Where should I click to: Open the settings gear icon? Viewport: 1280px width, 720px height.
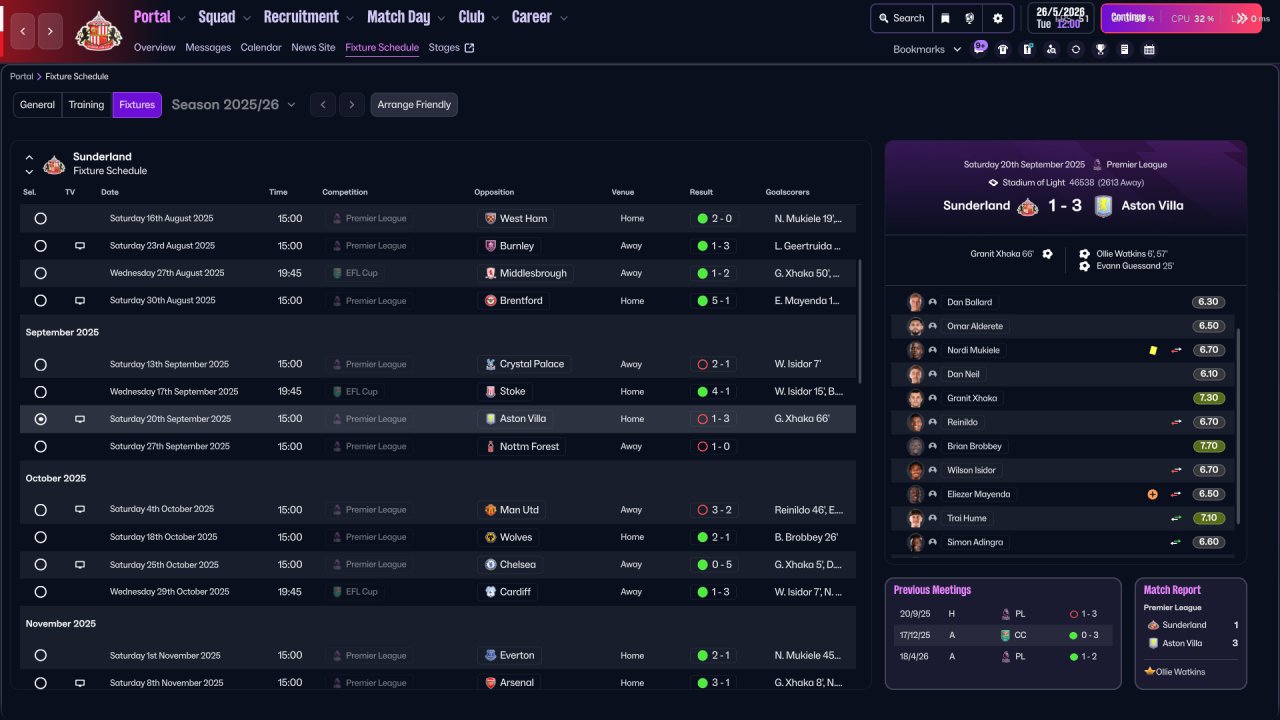(x=997, y=18)
